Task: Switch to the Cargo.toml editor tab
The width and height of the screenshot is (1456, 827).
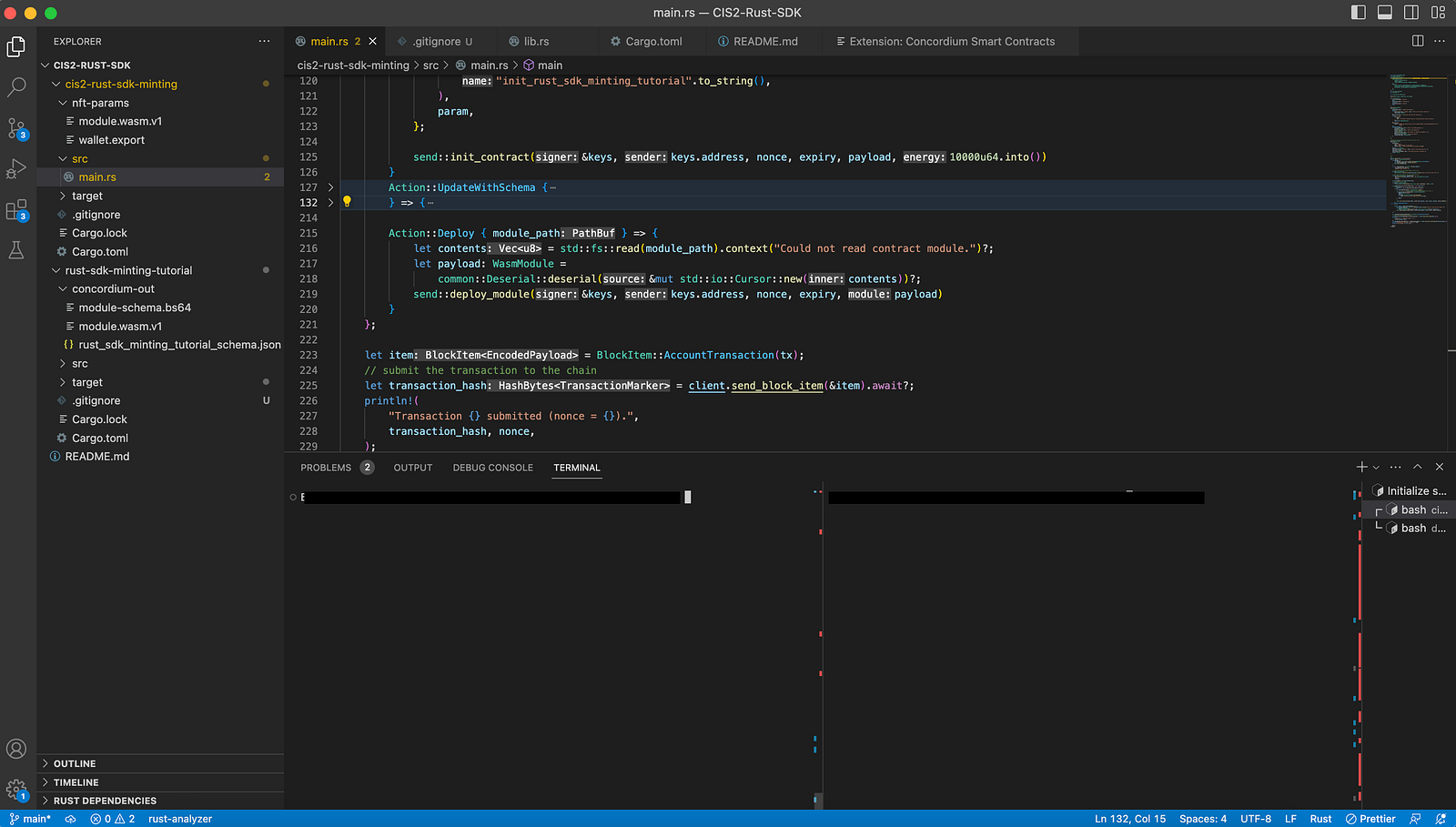Action: [653, 41]
